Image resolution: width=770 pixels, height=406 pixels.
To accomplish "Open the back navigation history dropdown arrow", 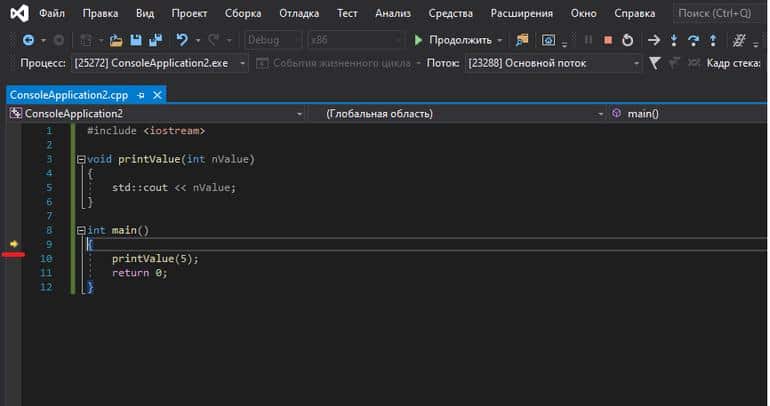I will 43,40.
